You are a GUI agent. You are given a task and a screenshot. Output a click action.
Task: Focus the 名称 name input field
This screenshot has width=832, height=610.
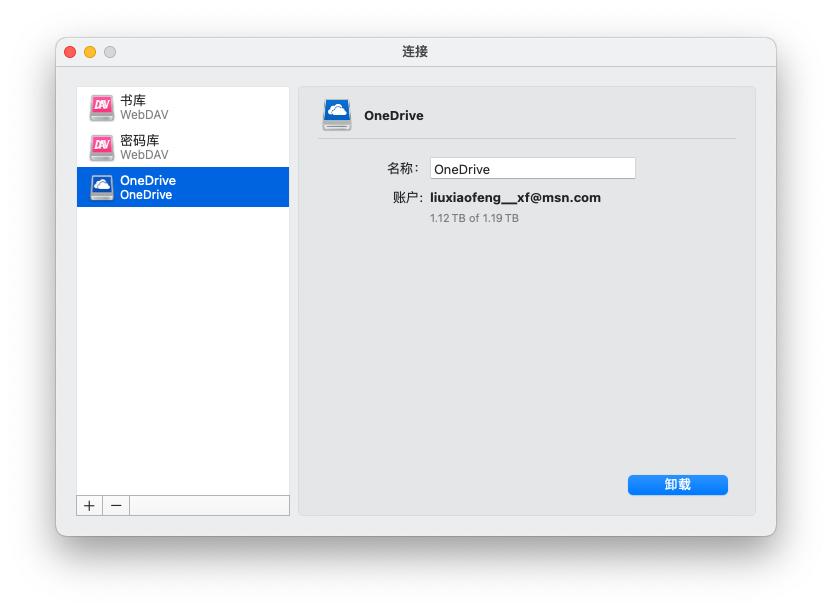coord(533,169)
